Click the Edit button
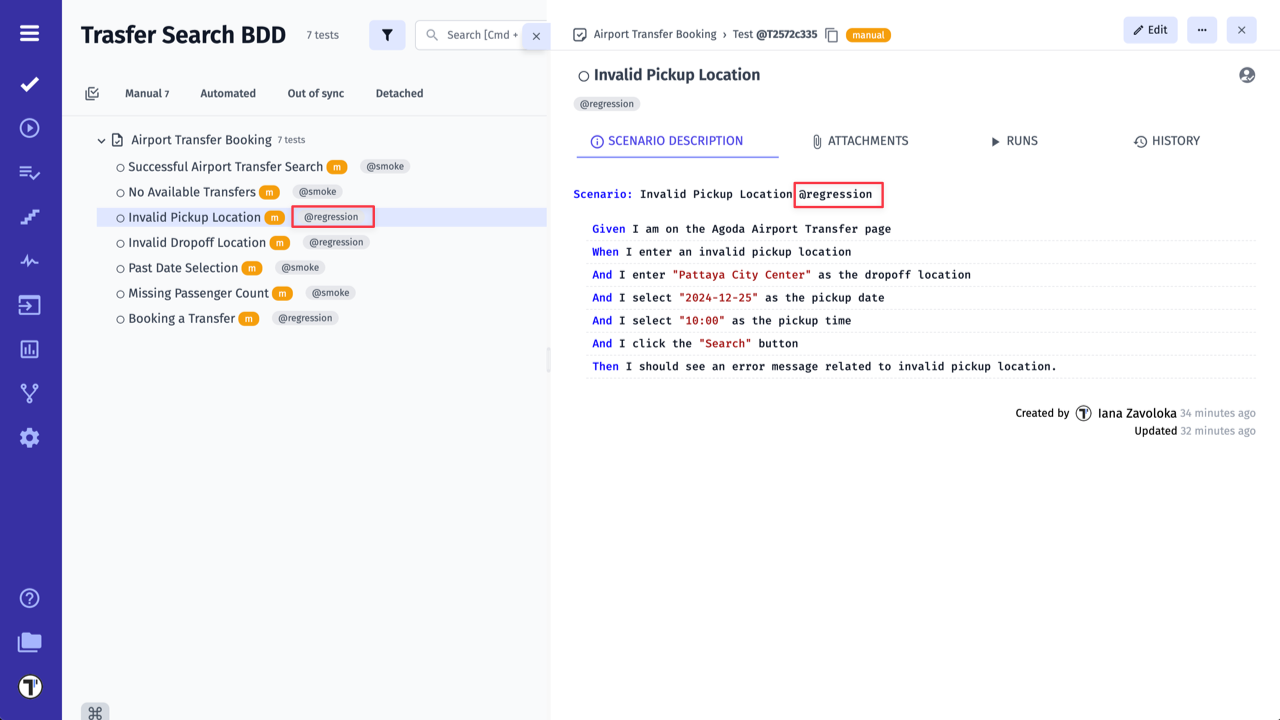Viewport: 1280px width, 720px height. coord(1150,29)
